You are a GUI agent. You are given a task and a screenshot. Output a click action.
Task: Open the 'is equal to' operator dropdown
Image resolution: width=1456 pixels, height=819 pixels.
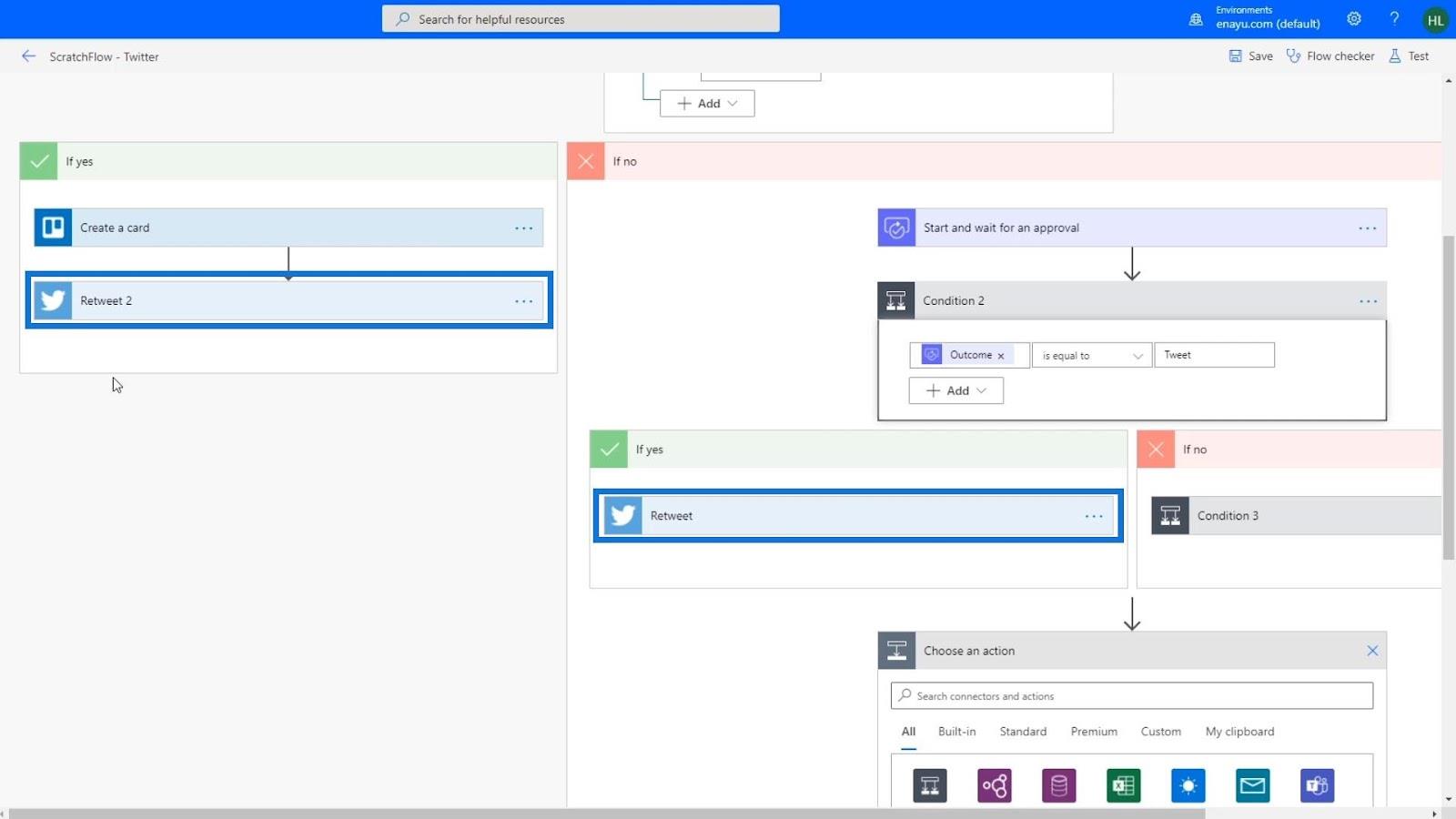pos(1092,355)
